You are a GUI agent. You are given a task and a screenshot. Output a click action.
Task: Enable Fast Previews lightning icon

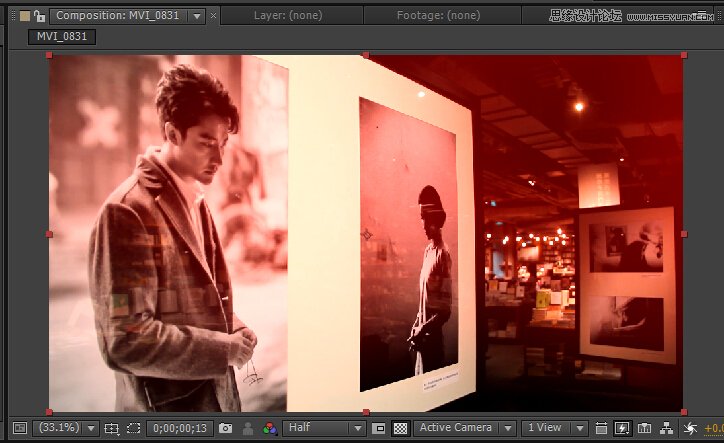click(622, 428)
